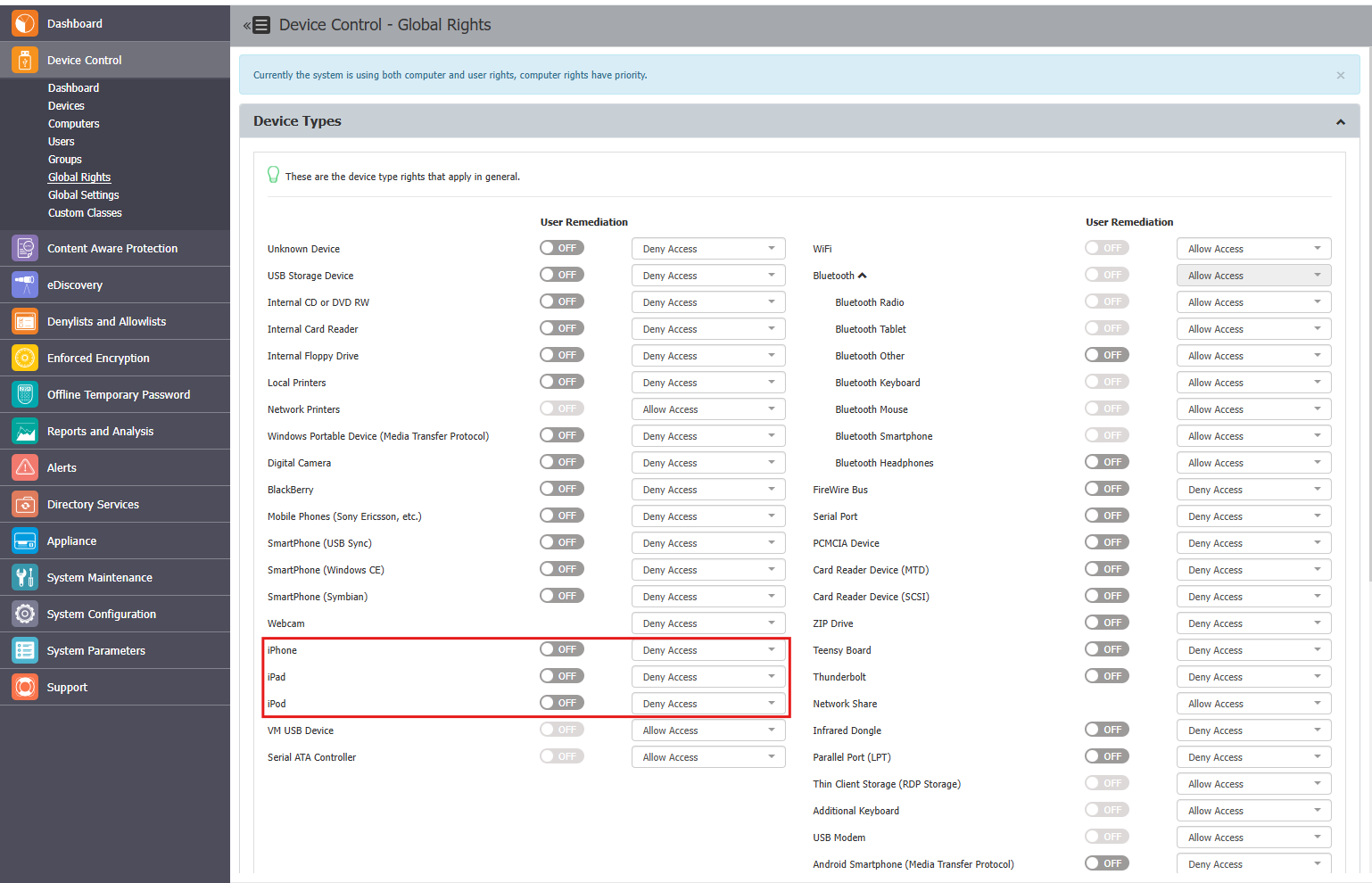The height and width of the screenshot is (883, 1372).
Task: Select Global Rights submenu link
Action: [79, 177]
